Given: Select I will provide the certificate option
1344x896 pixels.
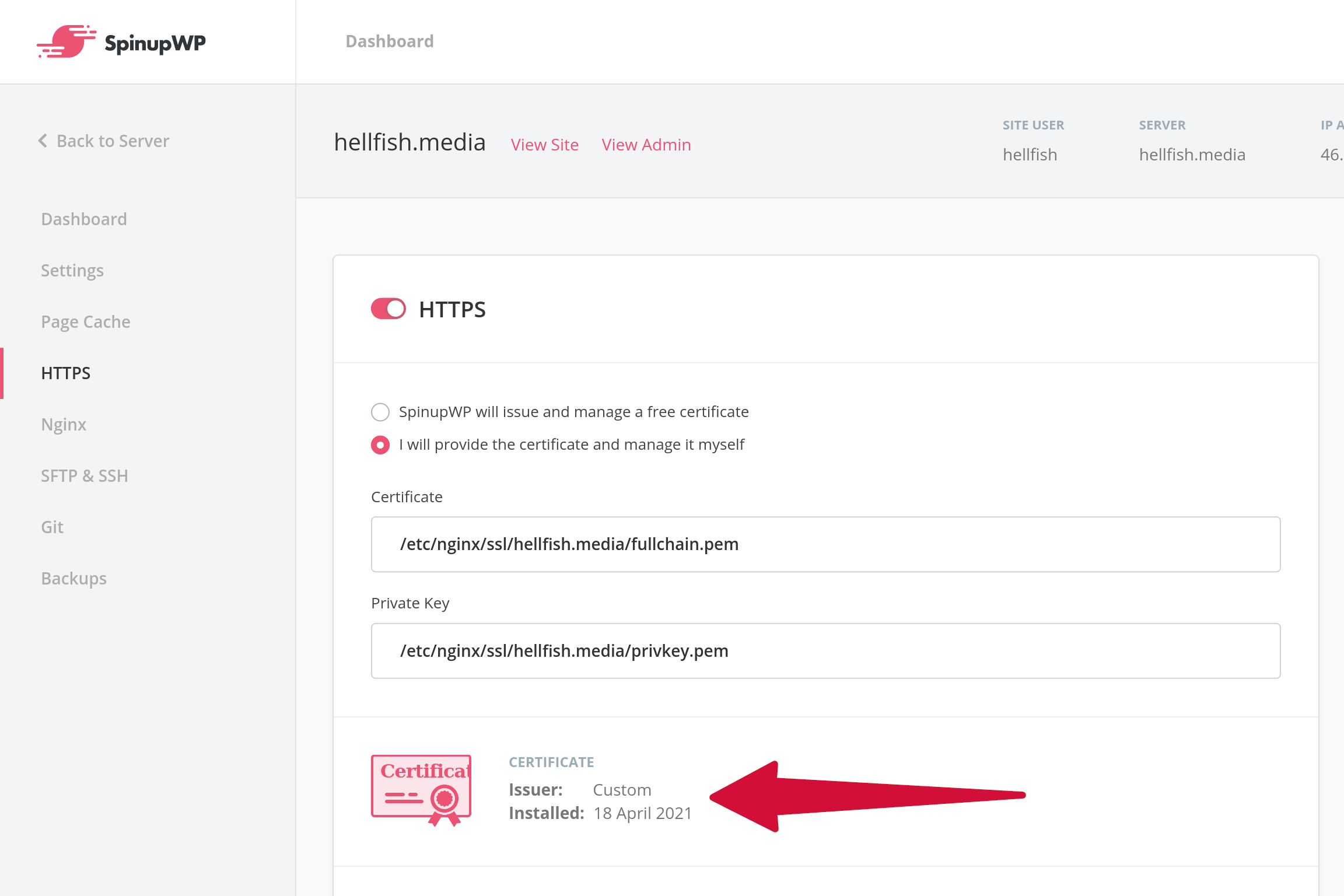Looking at the screenshot, I should coord(380,445).
